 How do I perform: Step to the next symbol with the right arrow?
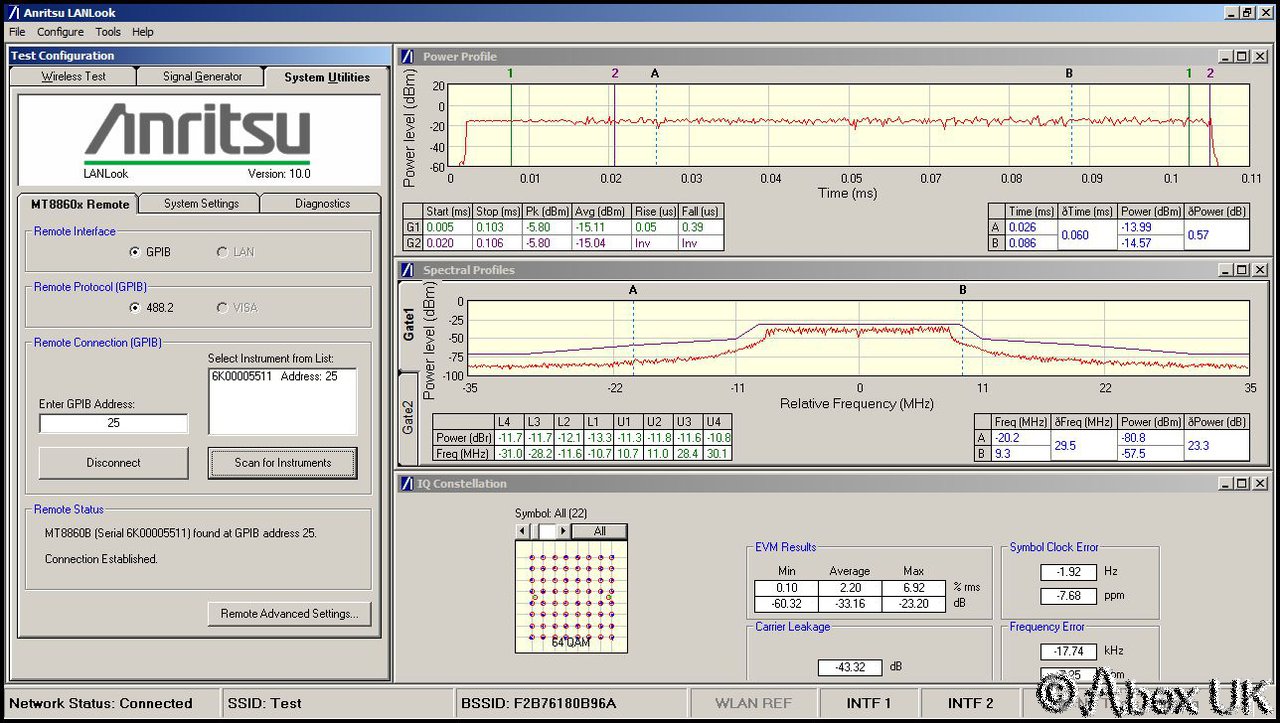564,531
